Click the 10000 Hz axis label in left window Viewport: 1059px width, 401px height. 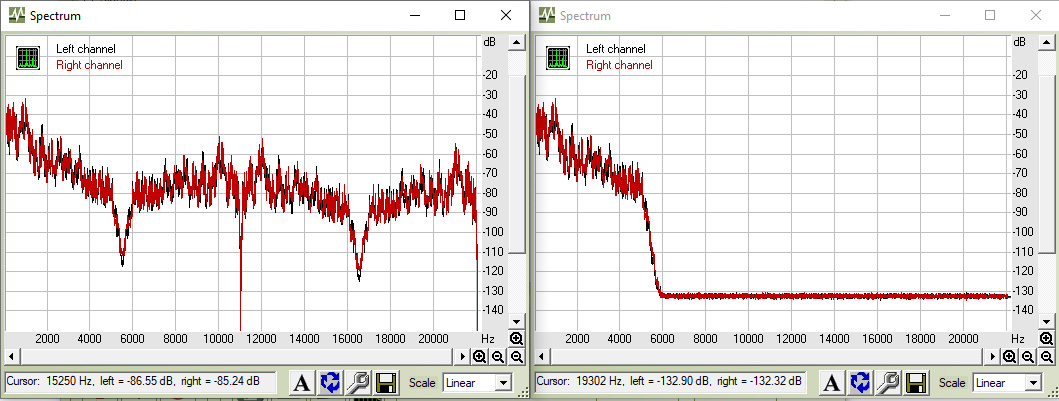218,338
